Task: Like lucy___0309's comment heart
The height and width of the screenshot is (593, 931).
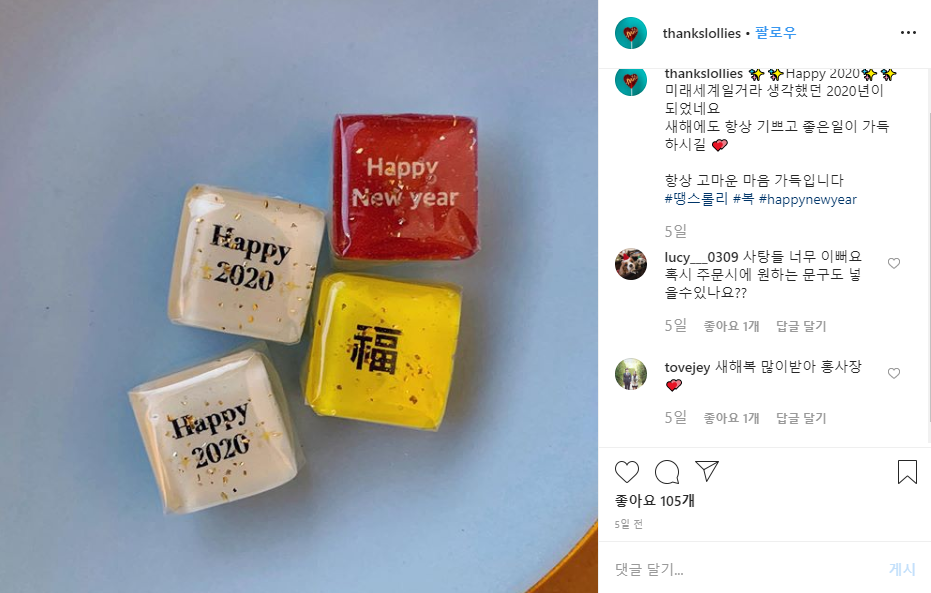Action: pyautogui.click(x=894, y=263)
